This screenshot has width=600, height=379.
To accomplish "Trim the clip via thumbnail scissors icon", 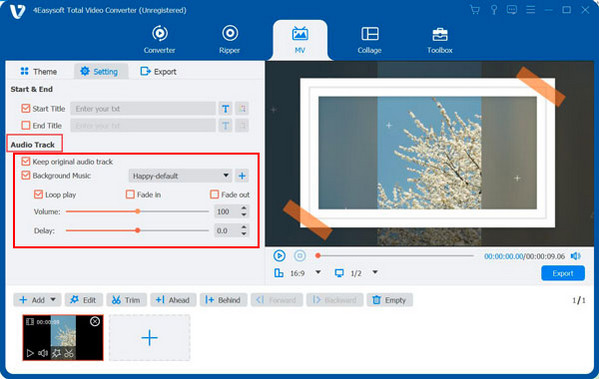I will [x=69, y=353].
